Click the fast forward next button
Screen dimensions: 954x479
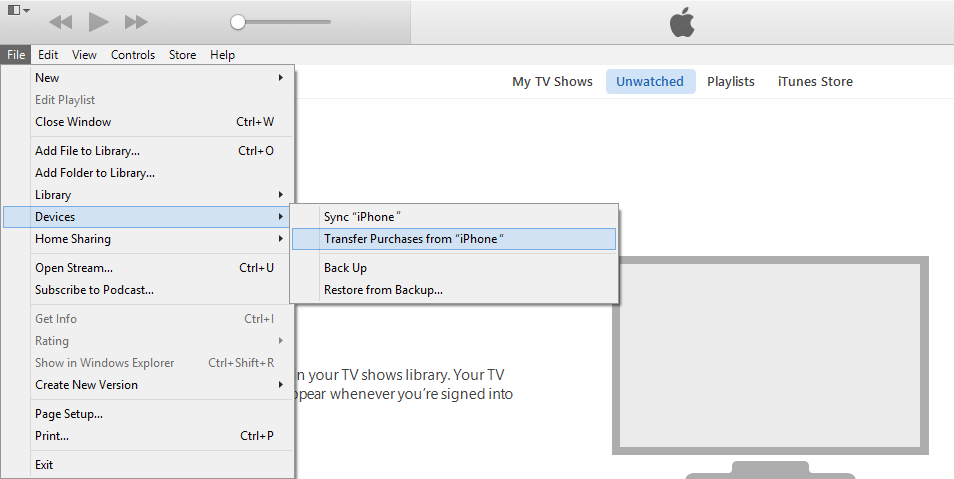click(x=136, y=23)
